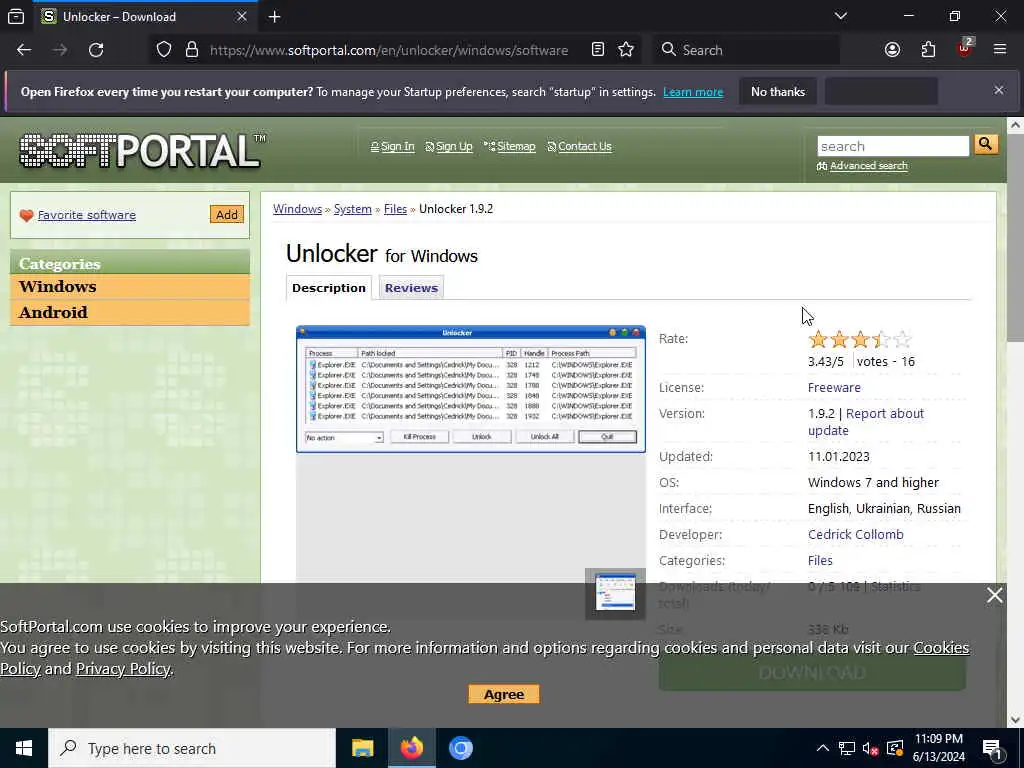Click the scrollbar down arrow
Screen dimensions: 1024x768
tap(1016, 720)
